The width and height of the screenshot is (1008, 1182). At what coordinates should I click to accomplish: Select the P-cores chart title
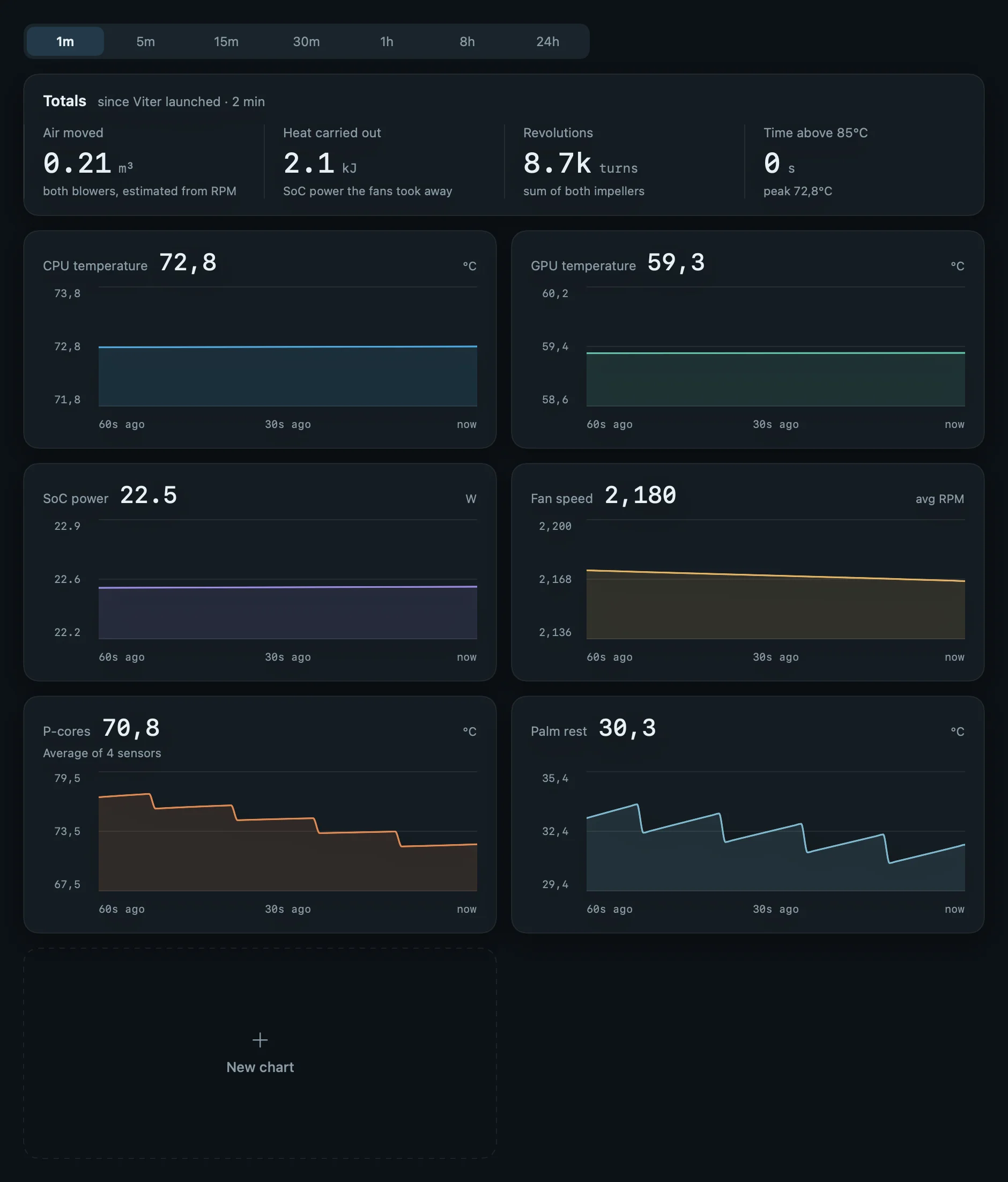pos(66,732)
